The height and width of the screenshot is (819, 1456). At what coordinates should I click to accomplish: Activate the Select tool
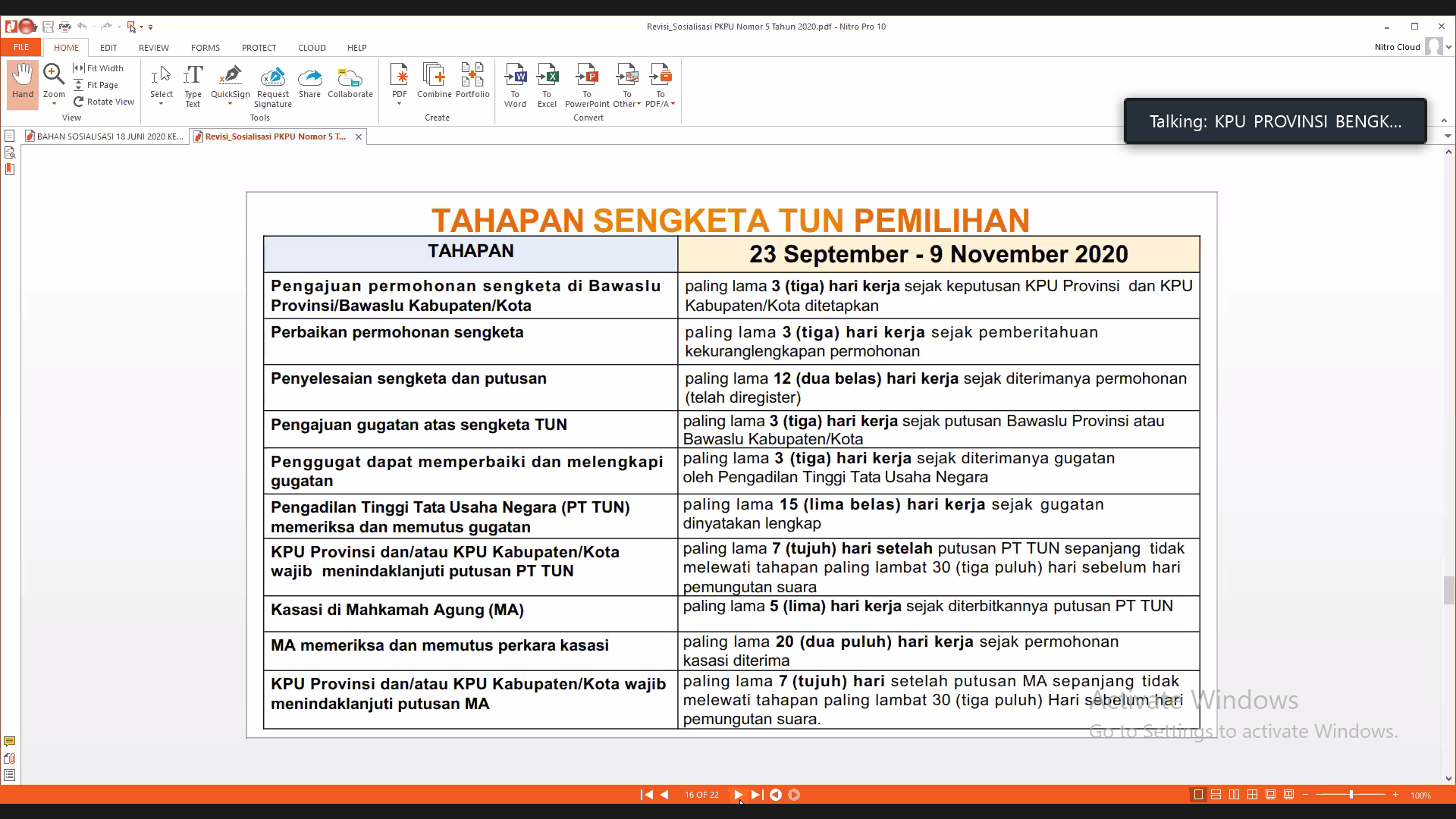pyautogui.click(x=161, y=82)
